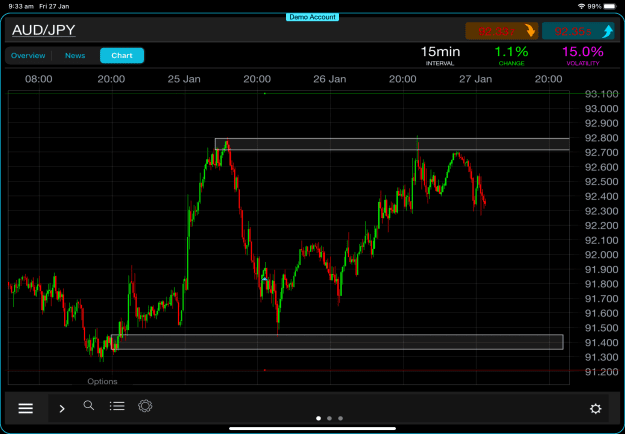Select the lower support rectangle near 91.400
Screen dimensions: 625x434
click(337, 342)
